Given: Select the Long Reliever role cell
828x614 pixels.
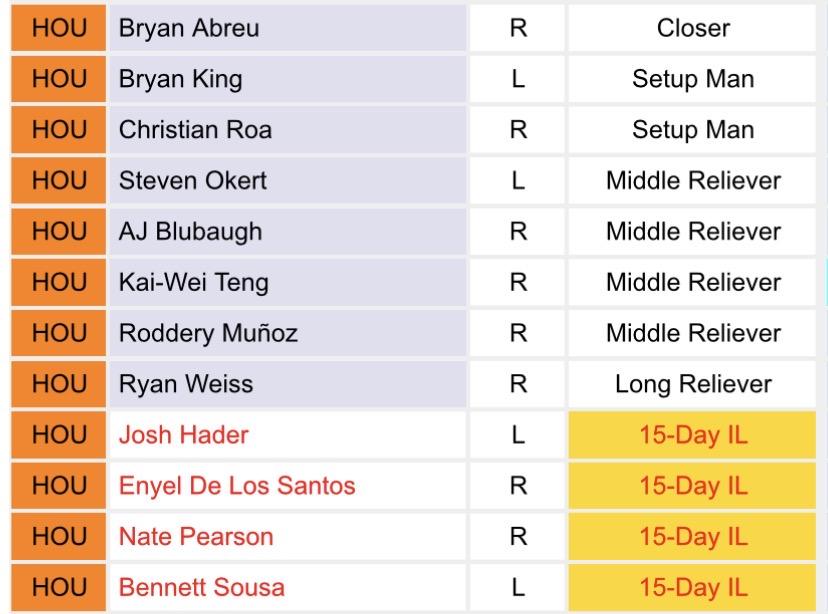Looking at the screenshot, I should tap(693, 384).
